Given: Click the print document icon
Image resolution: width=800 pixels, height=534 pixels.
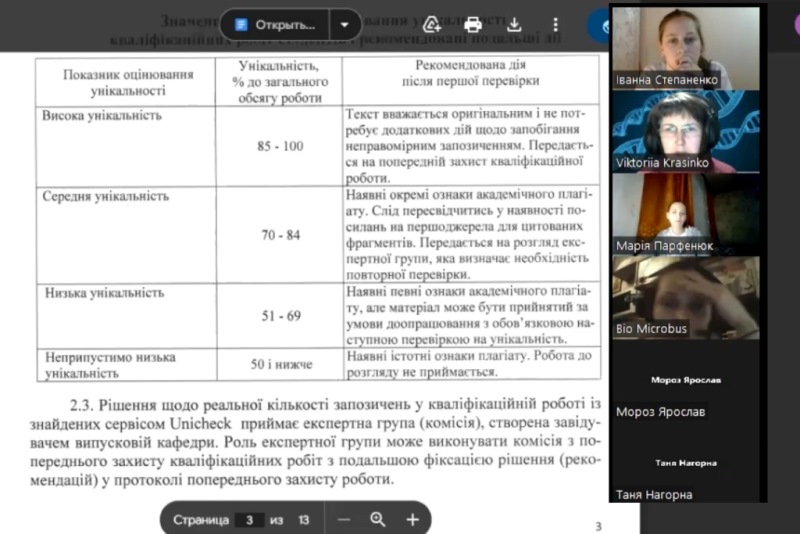Looking at the screenshot, I should tap(473, 24).
